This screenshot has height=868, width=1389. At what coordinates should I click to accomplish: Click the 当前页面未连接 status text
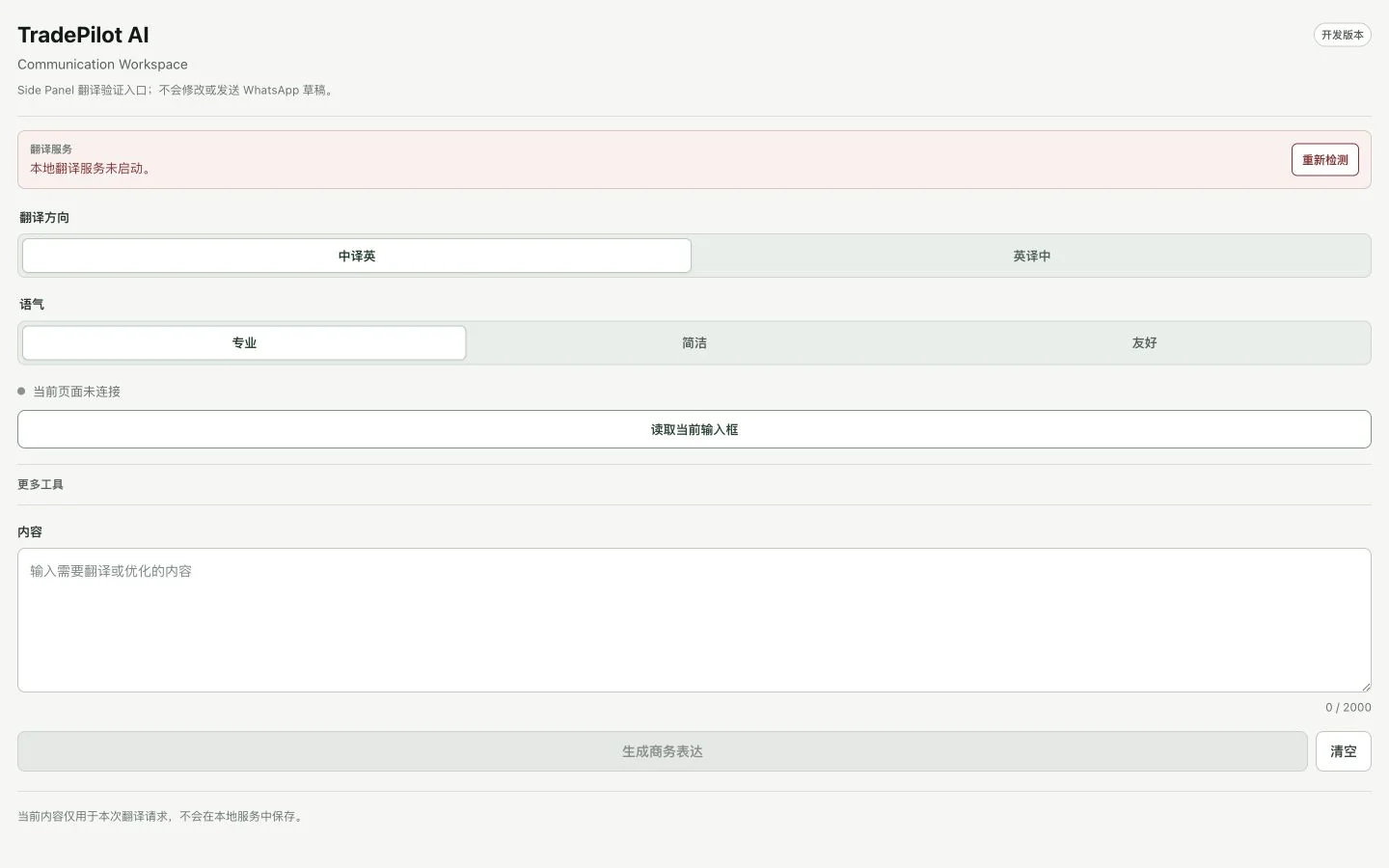point(77,392)
